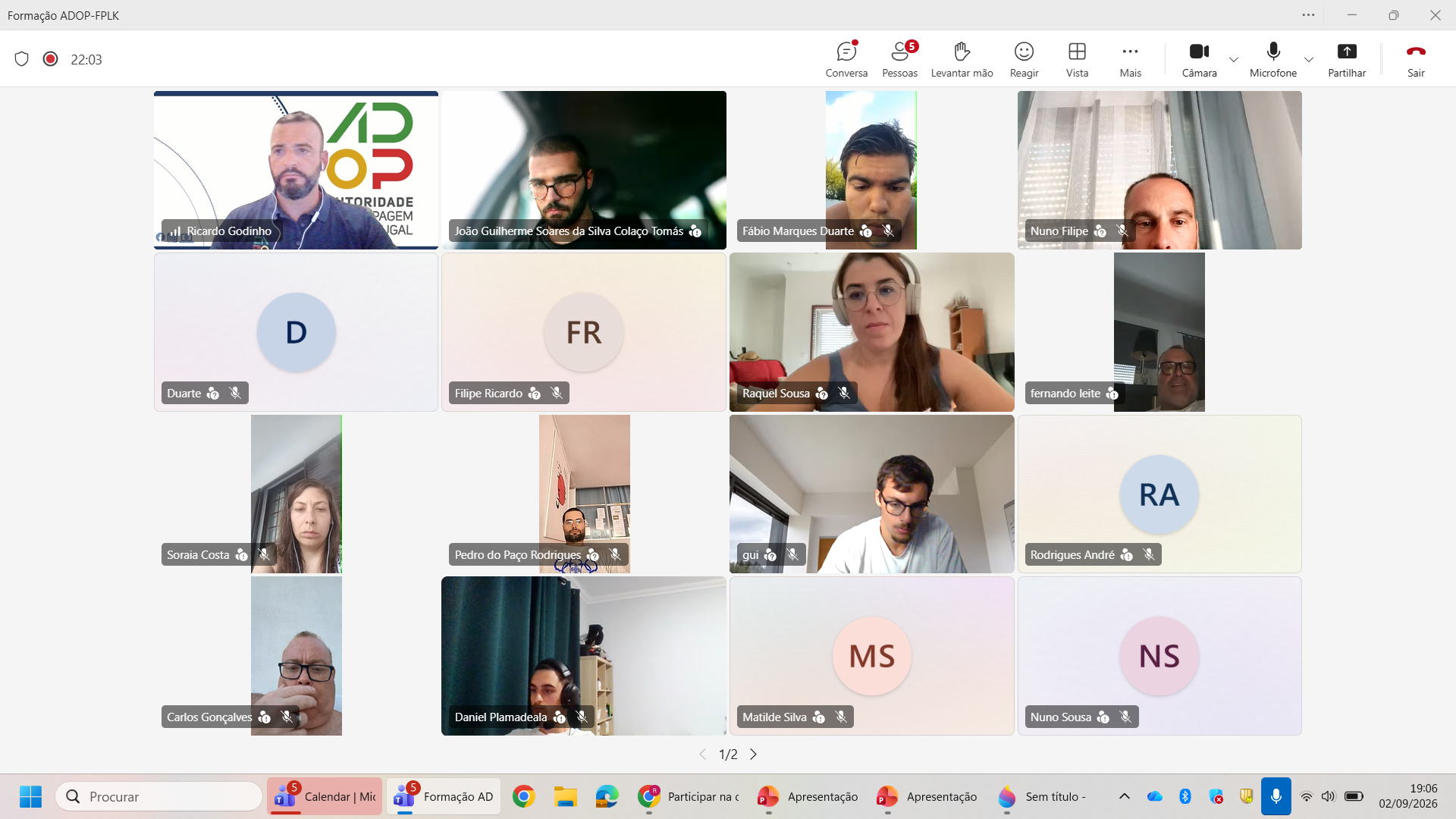Click the Procurar taskbar search field

point(159,796)
